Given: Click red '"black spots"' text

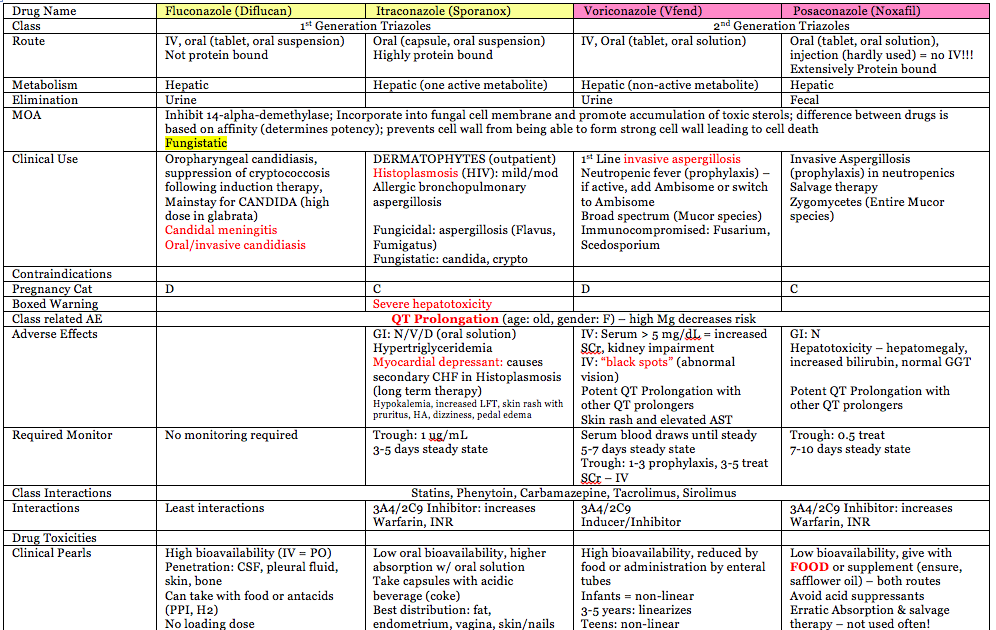Looking at the screenshot, I should pos(636,363).
